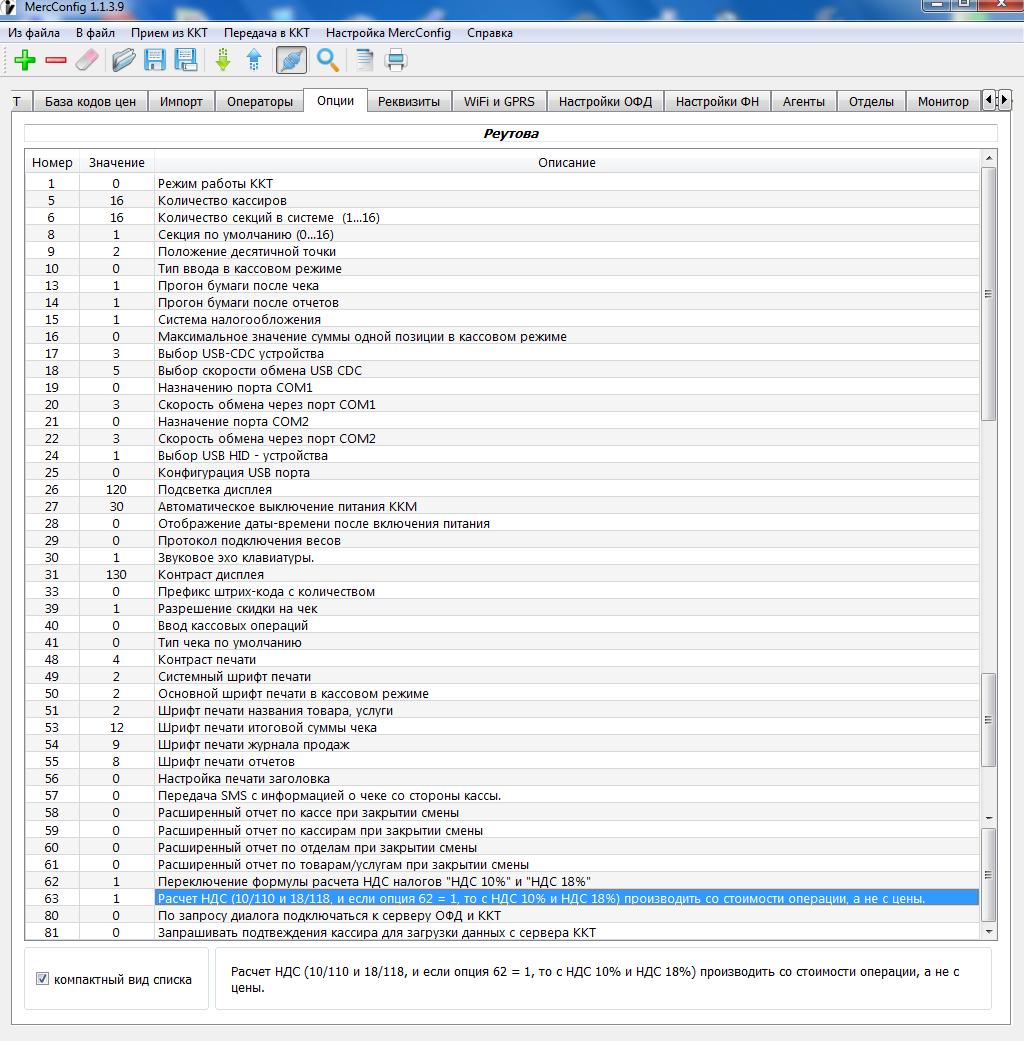
Task: Select the Передача SMS с информацией row
Action: 502,796
